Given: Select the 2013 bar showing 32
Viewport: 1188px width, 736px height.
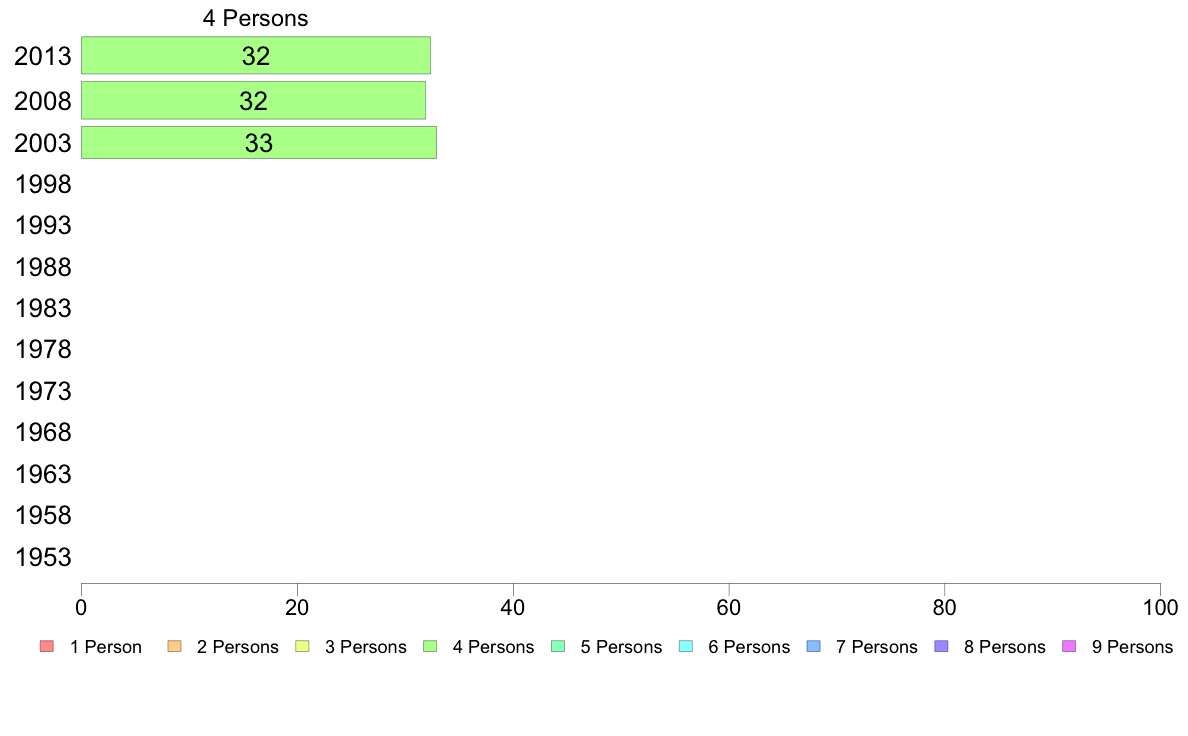Looking at the screenshot, I should 256,55.
